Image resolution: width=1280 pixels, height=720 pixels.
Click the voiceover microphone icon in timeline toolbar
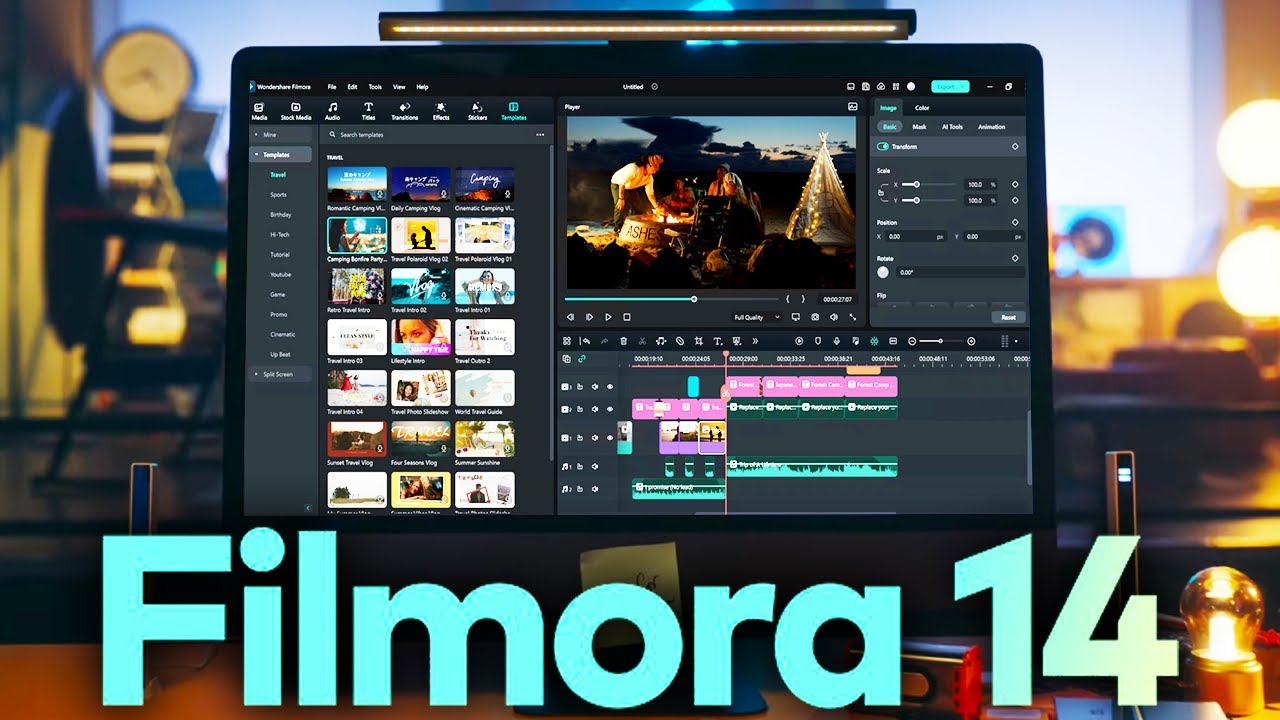point(837,341)
